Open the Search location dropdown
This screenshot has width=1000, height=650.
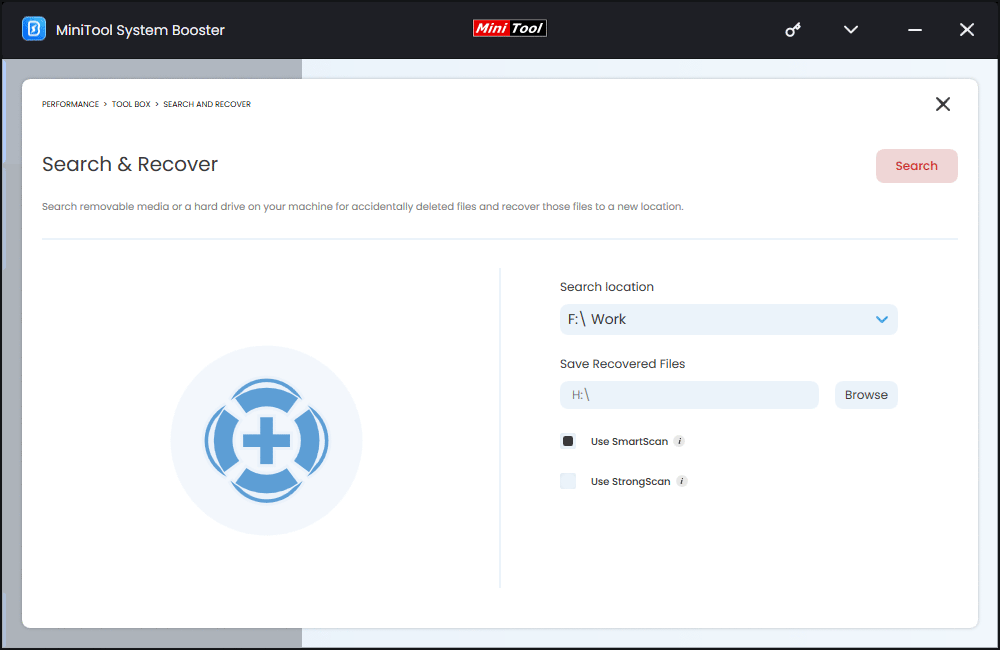(x=728, y=320)
